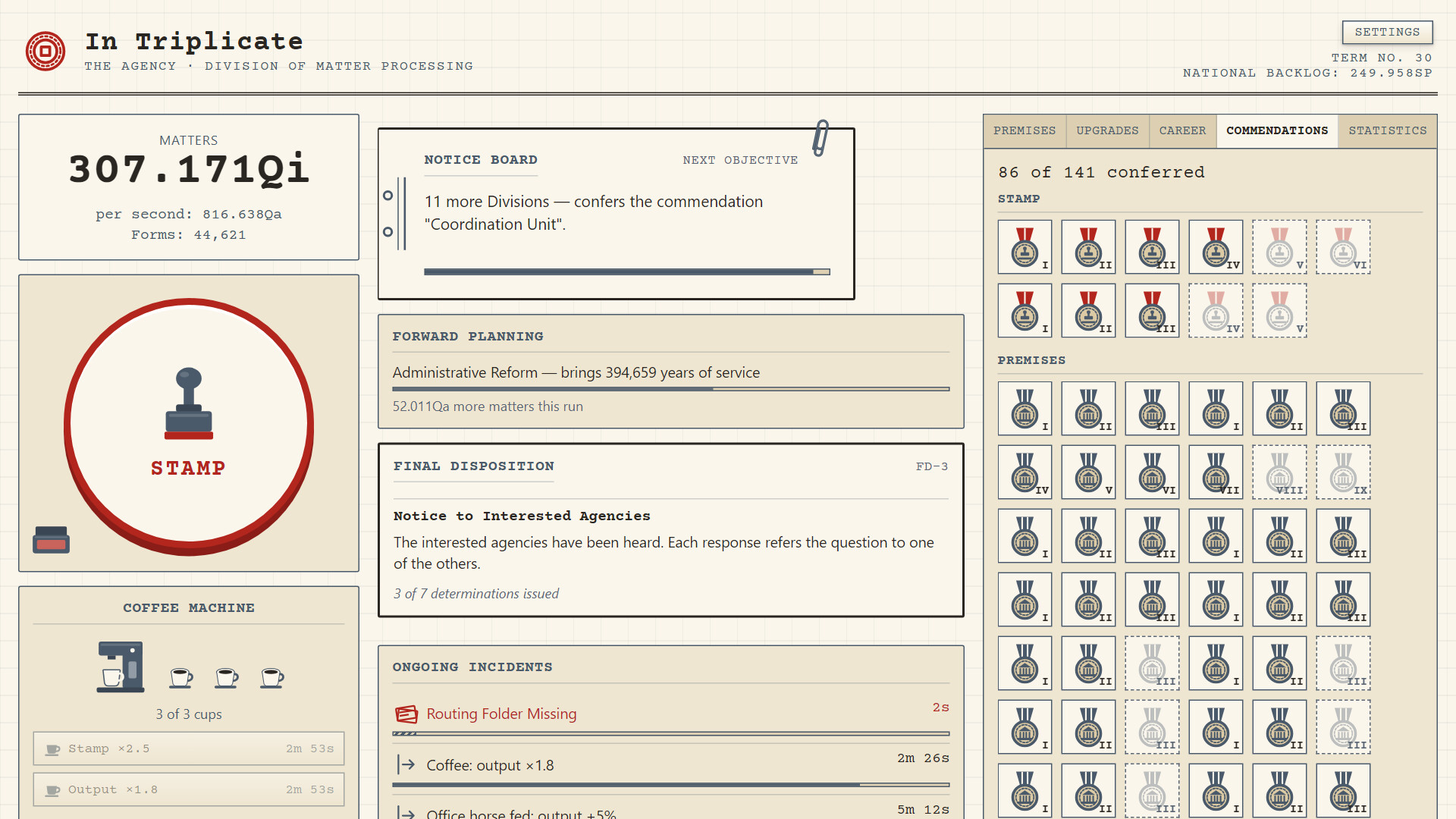Screen dimensions: 1456x819
Task: Switch to the UPGRADES tab
Action: point(1107,130)
